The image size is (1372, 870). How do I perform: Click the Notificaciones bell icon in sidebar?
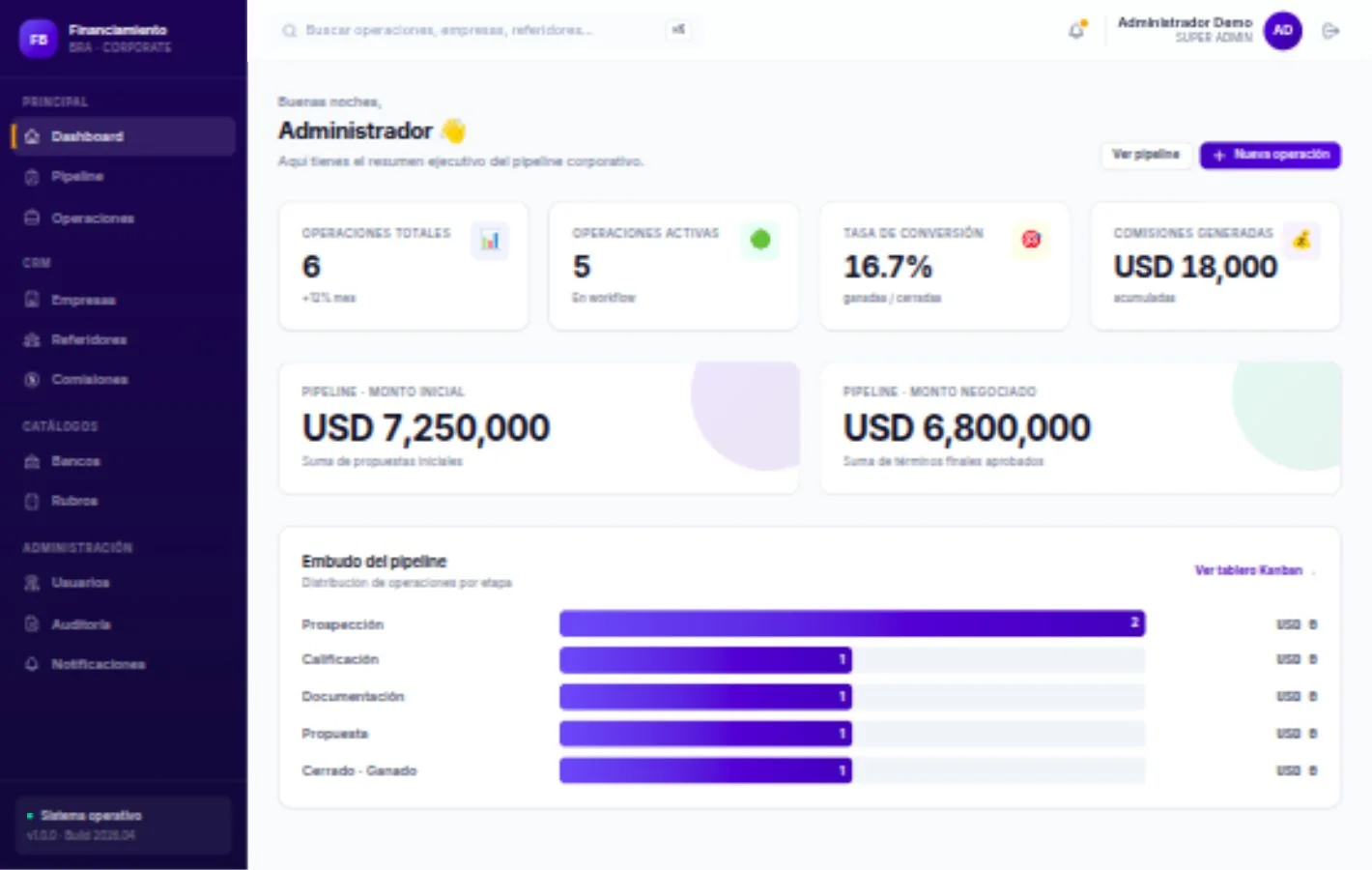32,664
